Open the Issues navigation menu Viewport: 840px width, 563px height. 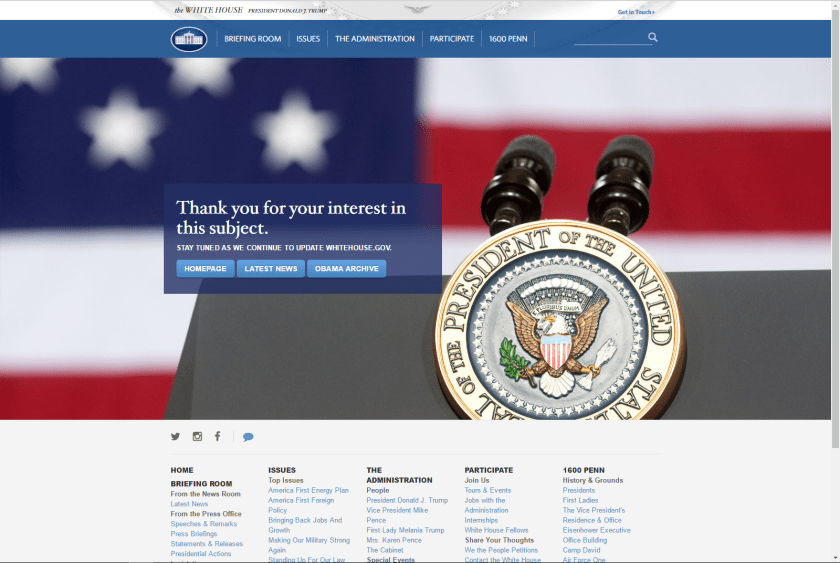tap(308, 39)
